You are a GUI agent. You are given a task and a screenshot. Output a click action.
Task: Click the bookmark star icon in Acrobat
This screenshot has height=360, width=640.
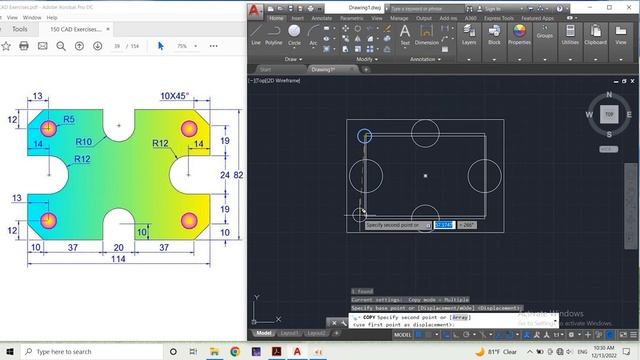6,46
